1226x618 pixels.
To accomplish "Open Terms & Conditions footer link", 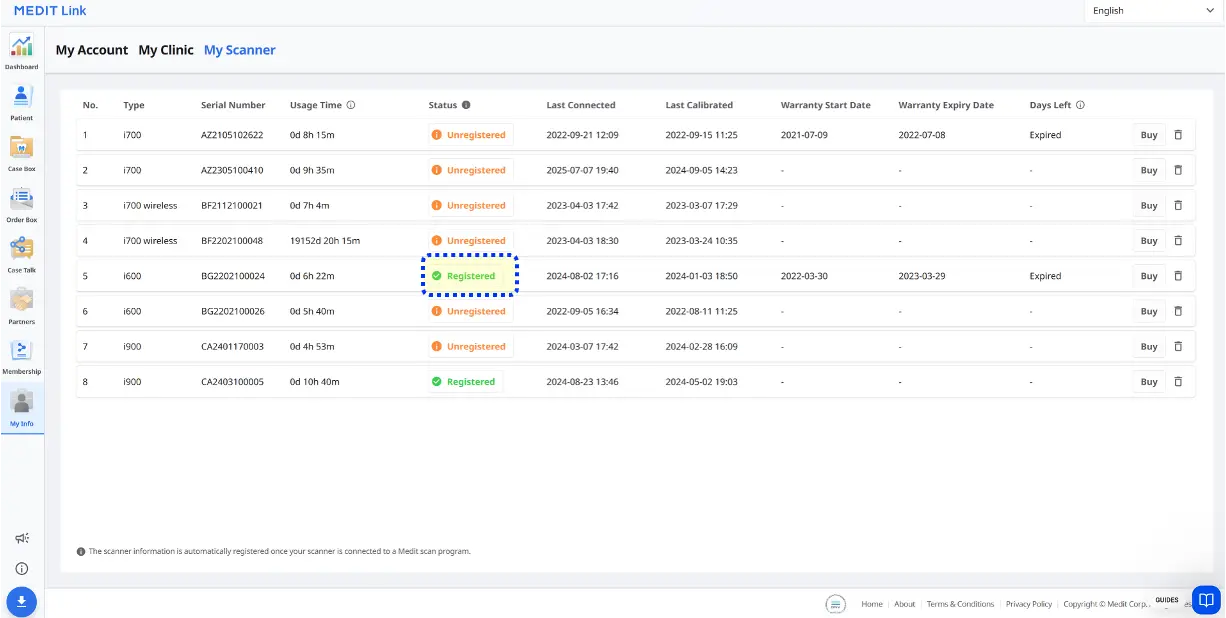I will coord(960,604).
